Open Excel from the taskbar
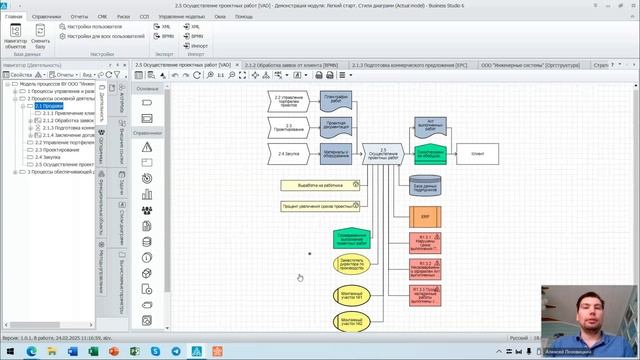Screen dimensions: 640x360 (93, 351)
